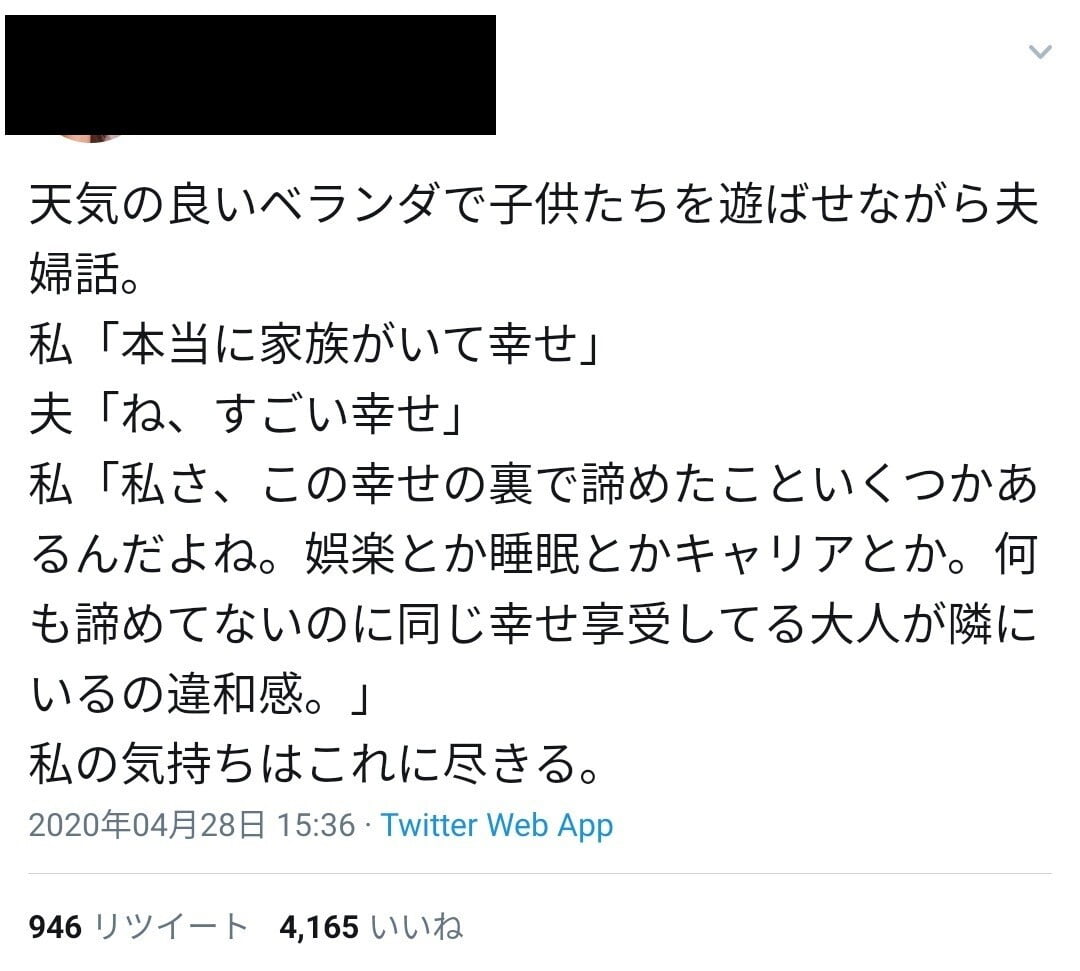
Task: Click the 15:36 time in the timestamp
Action: [x=316, y=825]
